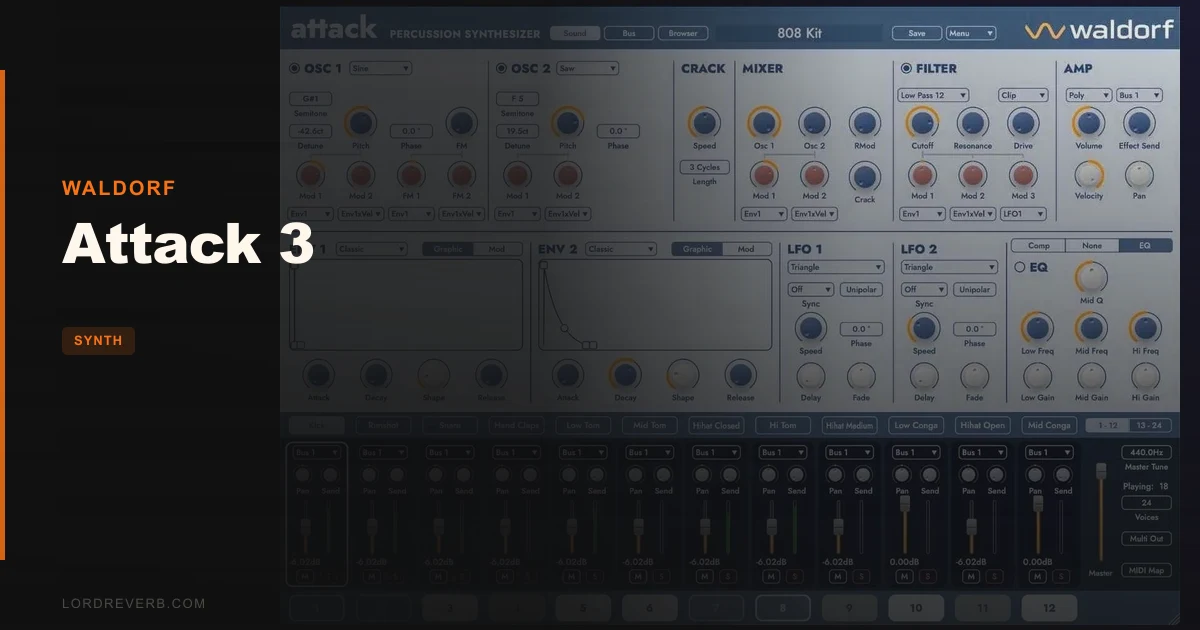Click the 3 Cycles Length field
1200x630 pixels.
click(x=704, y=167)
